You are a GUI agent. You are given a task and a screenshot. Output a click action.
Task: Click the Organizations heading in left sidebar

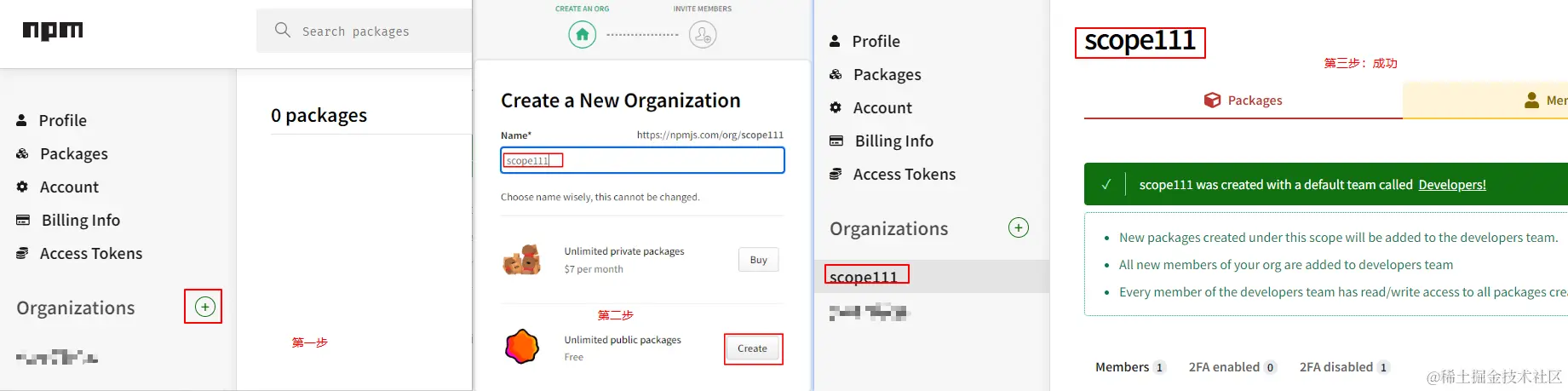point(76,308)
